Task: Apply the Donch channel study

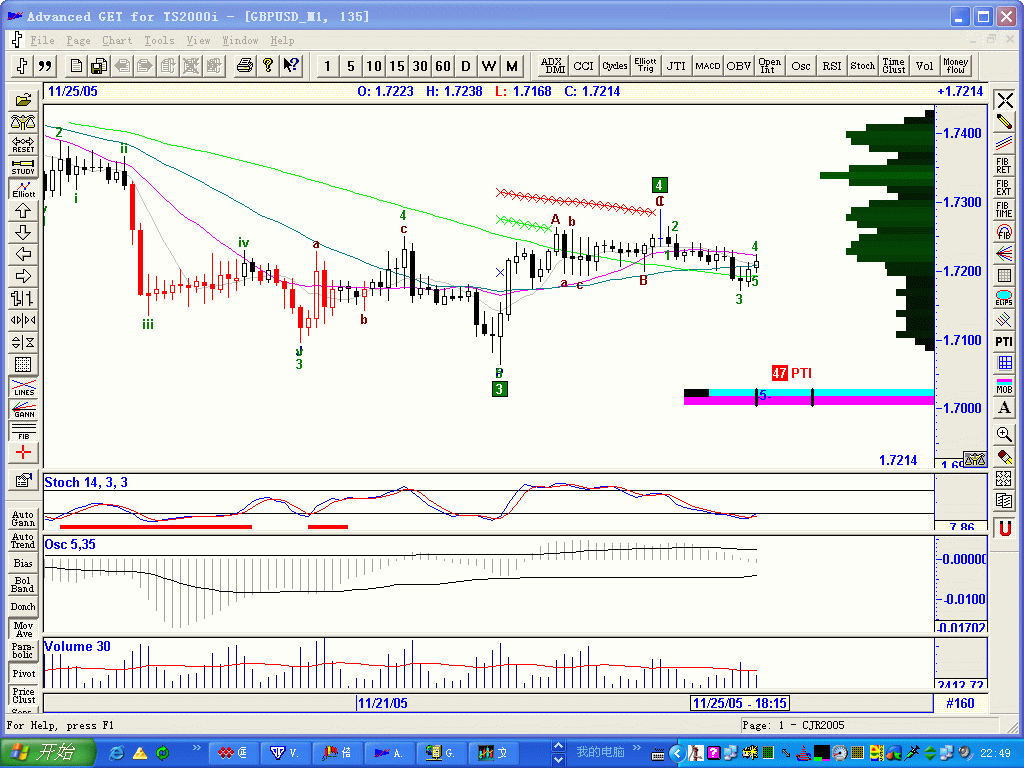Action: click(23, 607)
